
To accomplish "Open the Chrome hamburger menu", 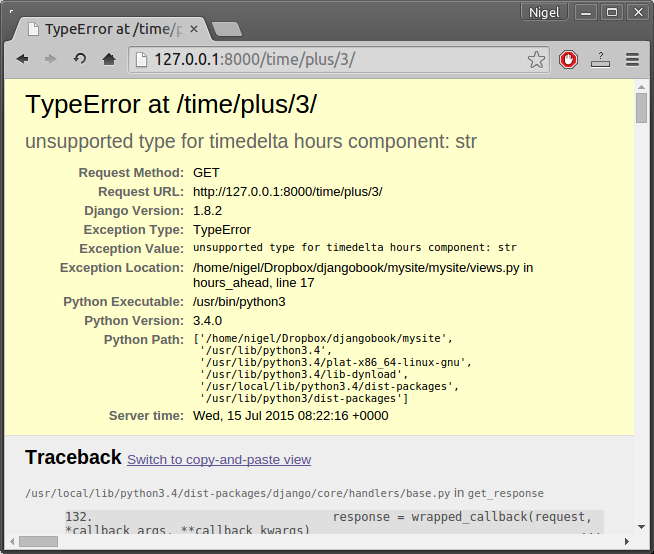I will (632, 60).
